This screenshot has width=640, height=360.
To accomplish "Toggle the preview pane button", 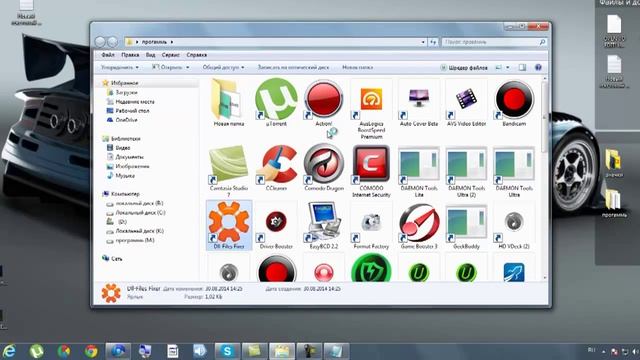I will pos(522,67).
